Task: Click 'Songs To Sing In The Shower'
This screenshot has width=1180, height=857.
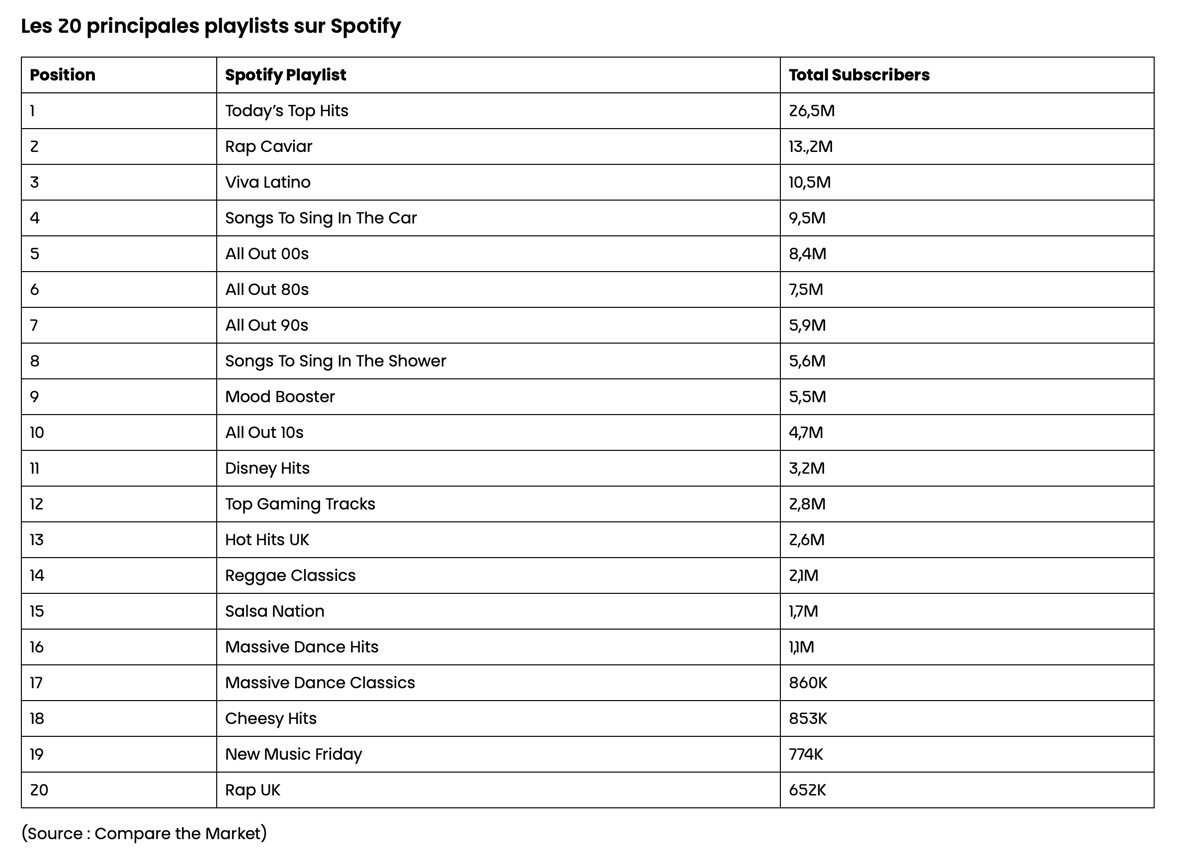Action: [336, 361]
